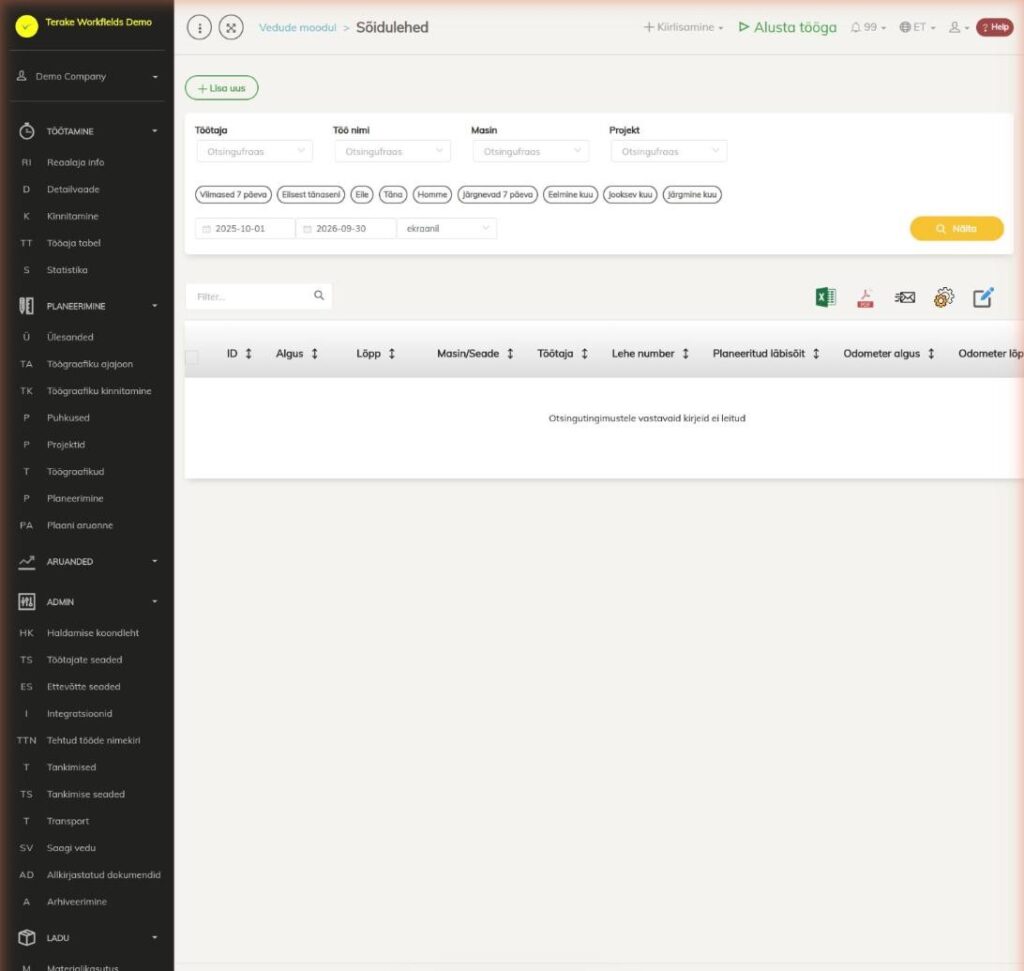The image size is (1024, 971).
Task: Open the red Help button
Action: click(995, 27)
